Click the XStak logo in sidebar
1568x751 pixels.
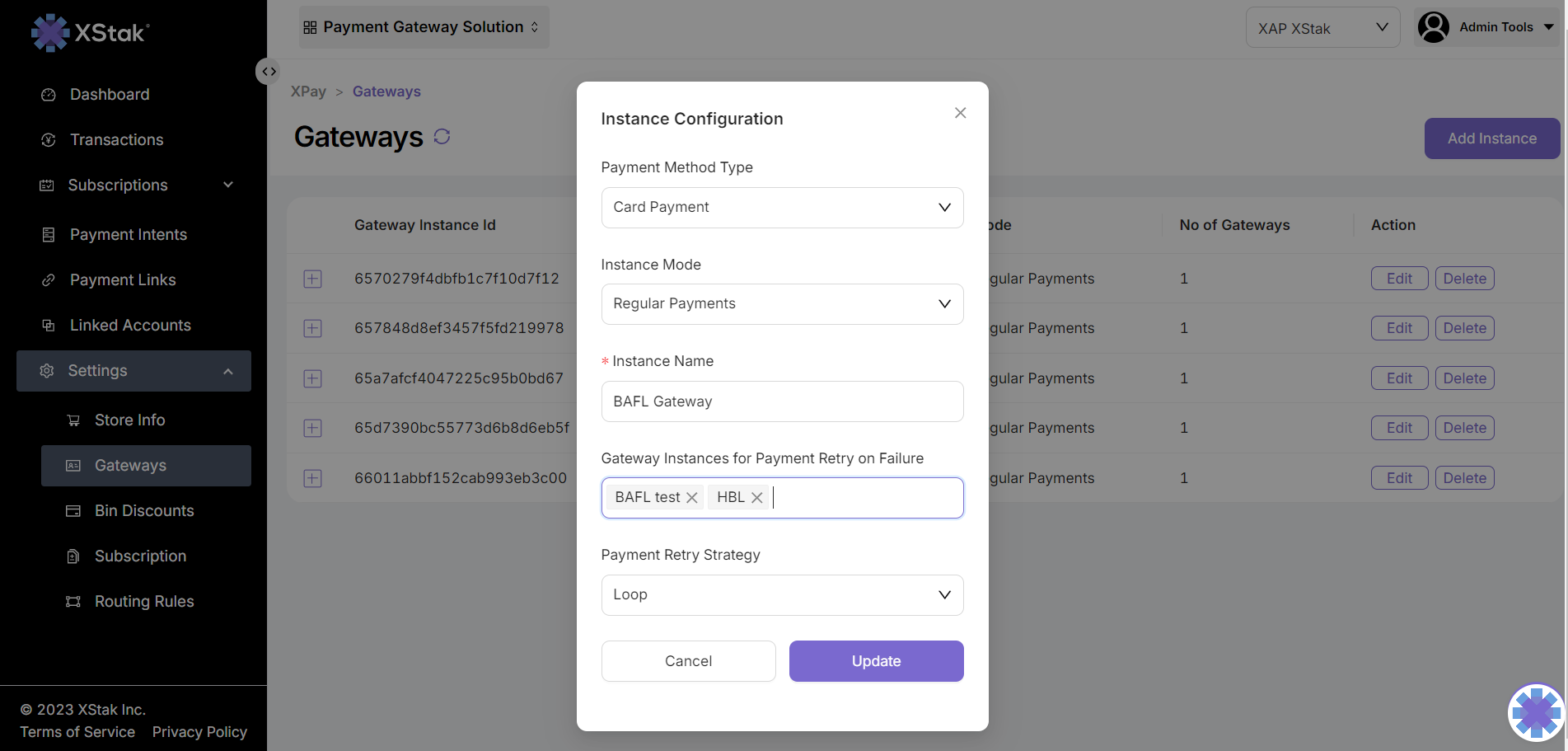[x=90, y=33]
